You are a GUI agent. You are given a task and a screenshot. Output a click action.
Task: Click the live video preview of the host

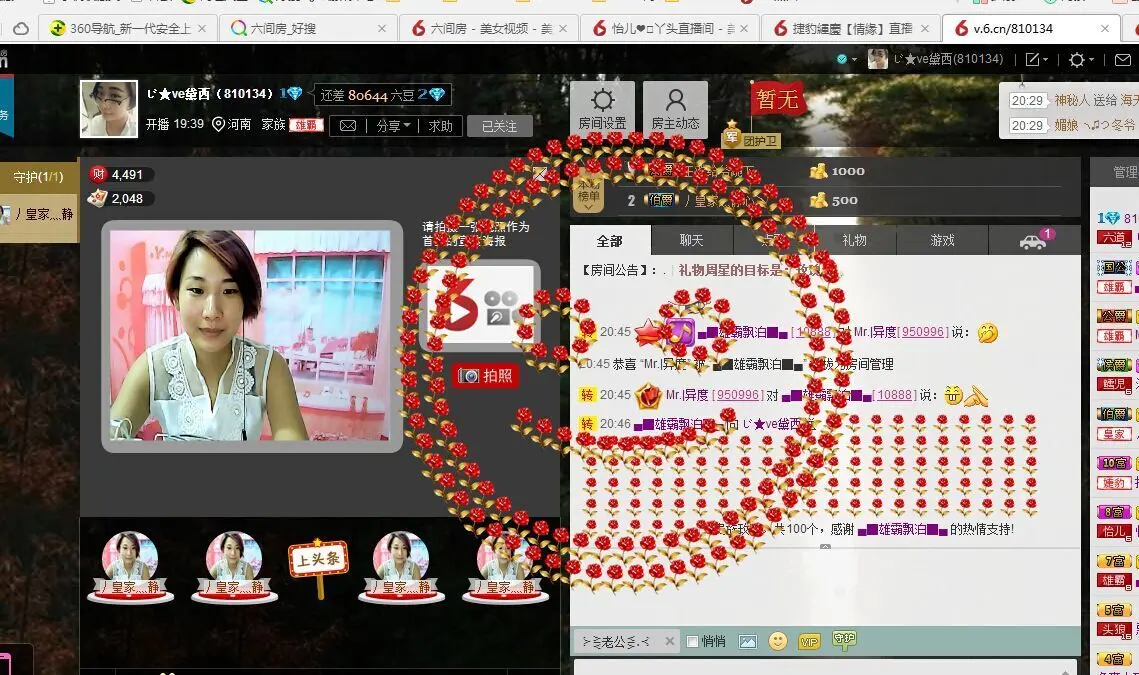point(251,336)
